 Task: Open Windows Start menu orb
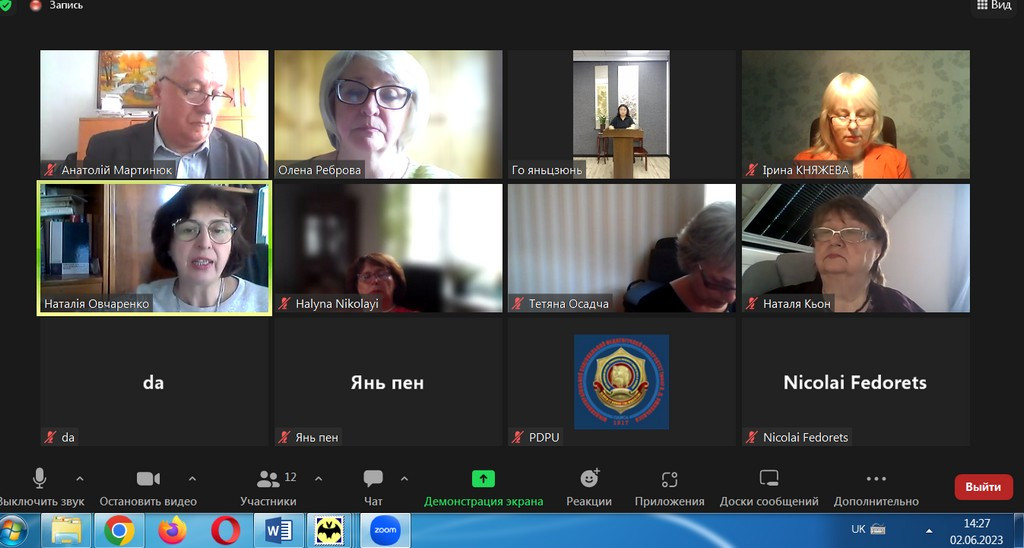click(x=14, y=530)
